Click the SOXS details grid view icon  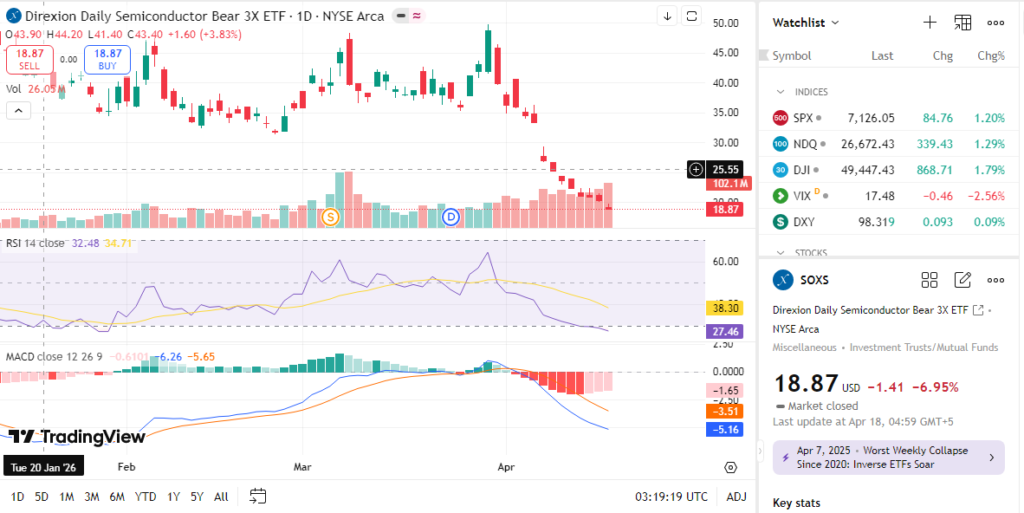pyautogui.click(x=929, y=280)
